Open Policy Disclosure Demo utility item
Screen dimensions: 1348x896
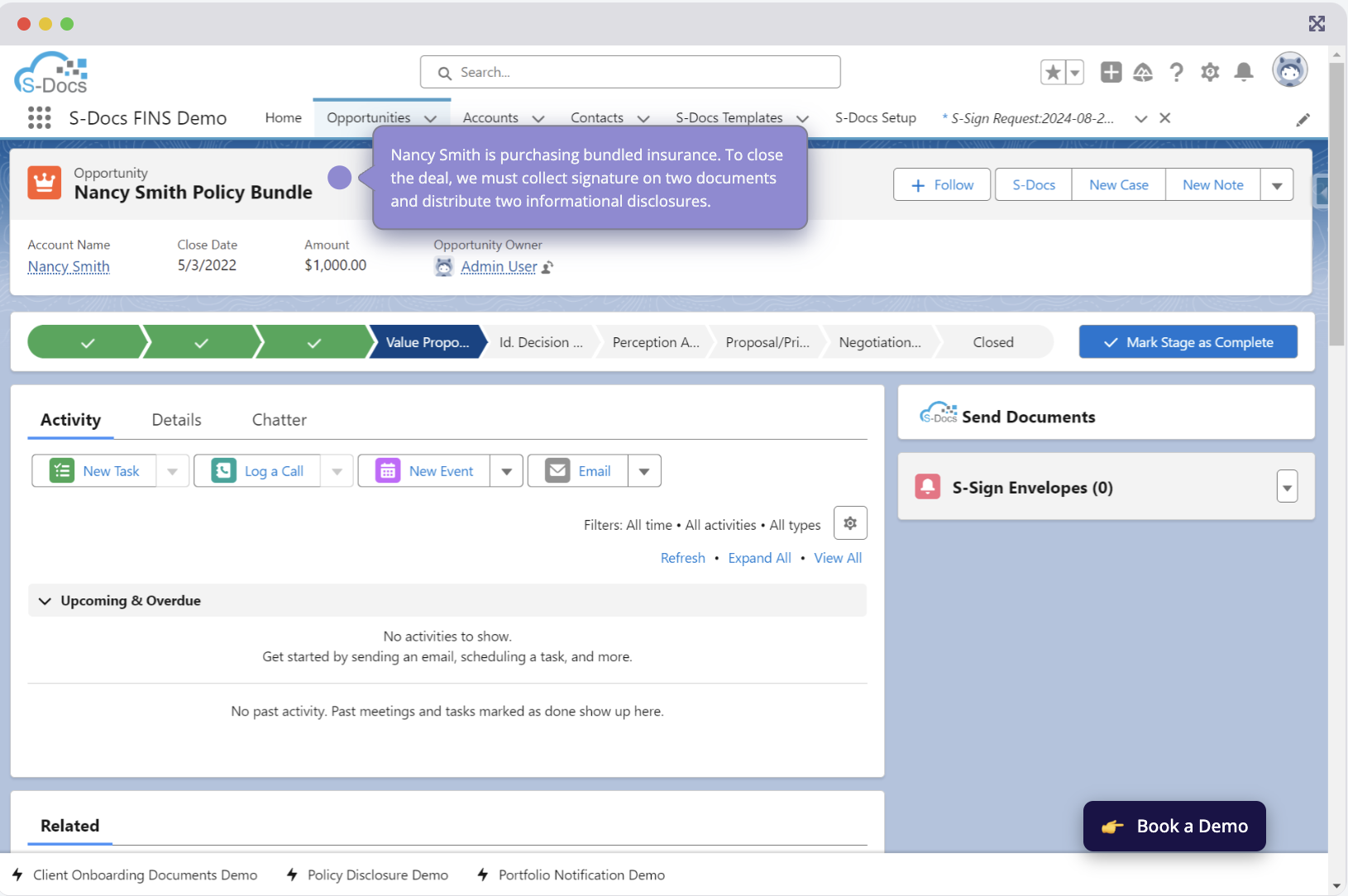368,875
